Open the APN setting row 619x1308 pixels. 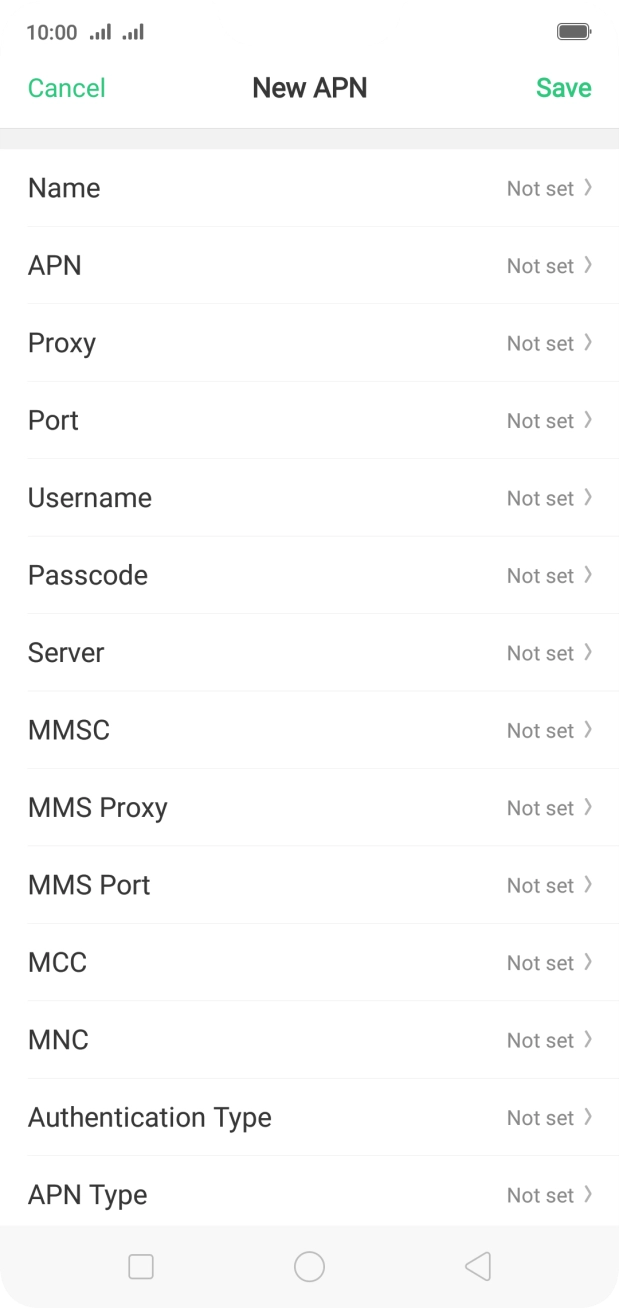pyautogui.click(x=309, y=266)
